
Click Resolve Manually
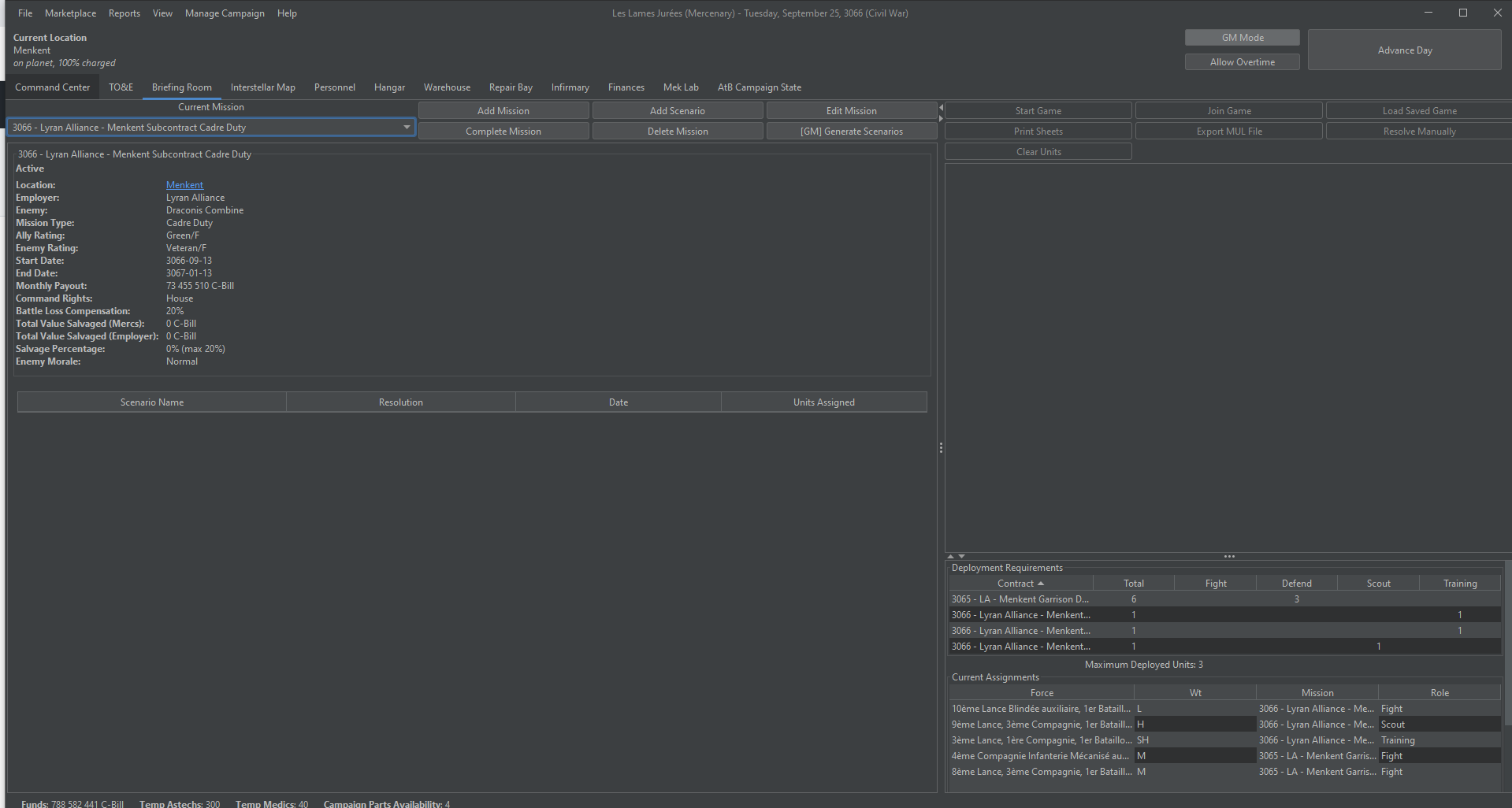click(1417, 131)
